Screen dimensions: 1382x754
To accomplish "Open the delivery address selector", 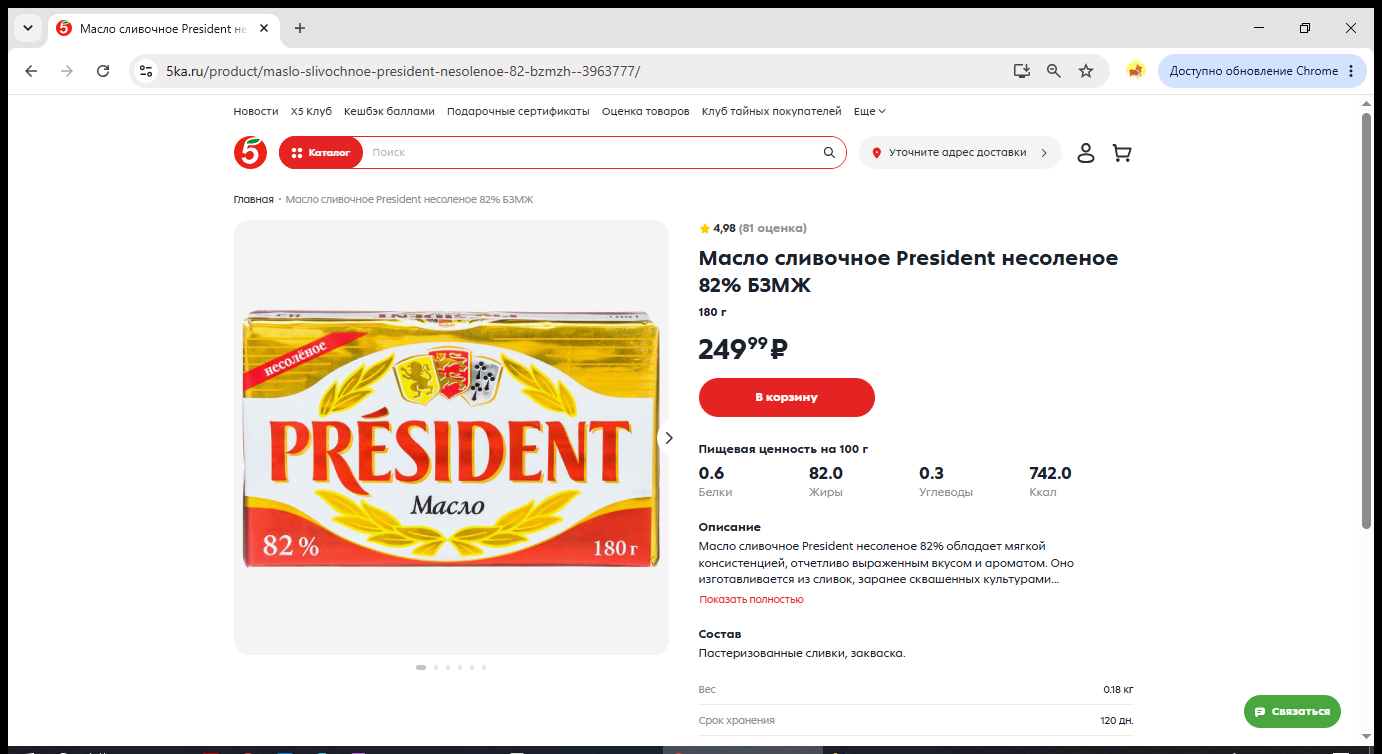I will pyautogui.click(x=960, y=153).
